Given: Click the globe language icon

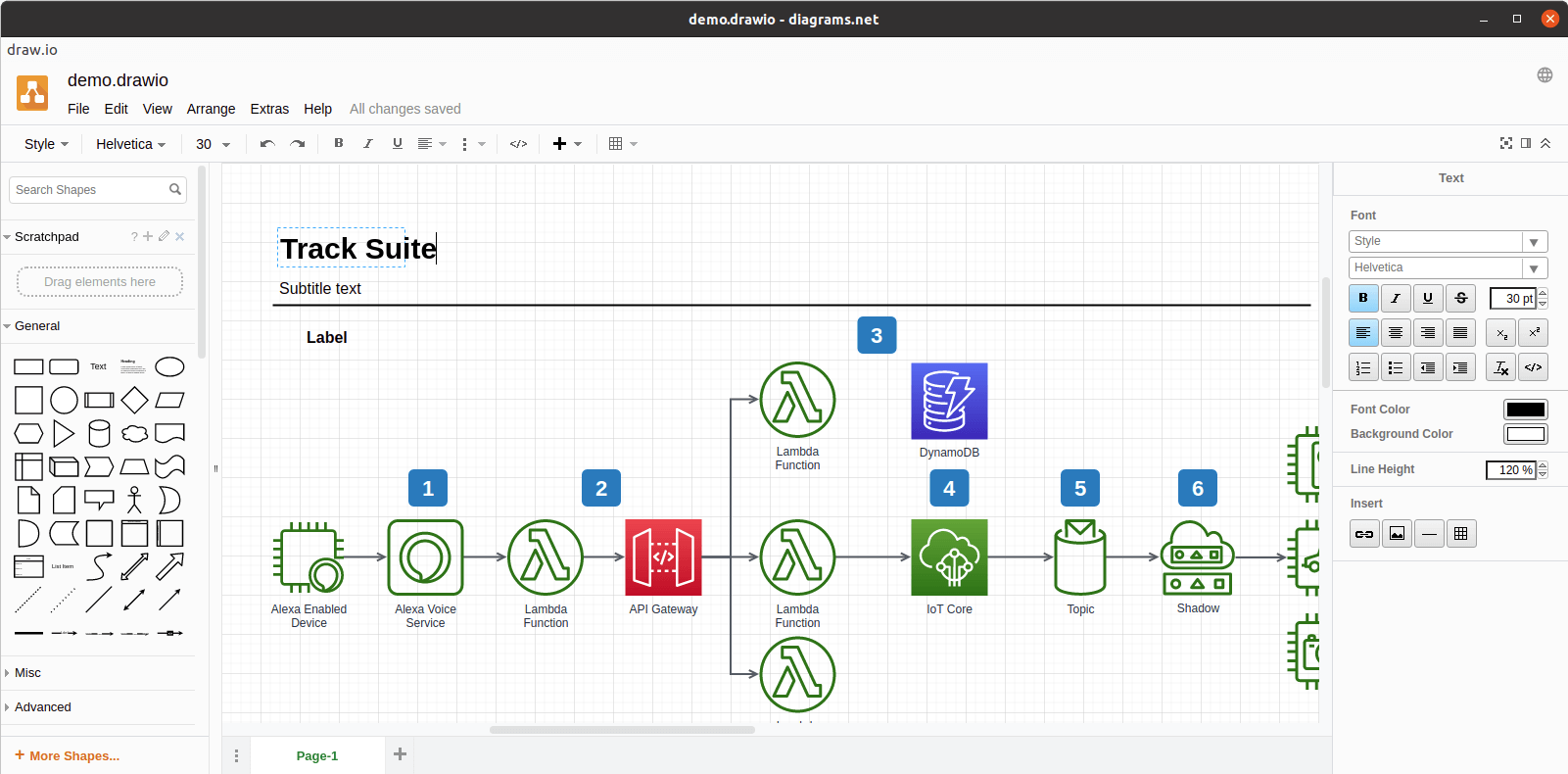Looking at the screenshot, I should coord(1544,75).
